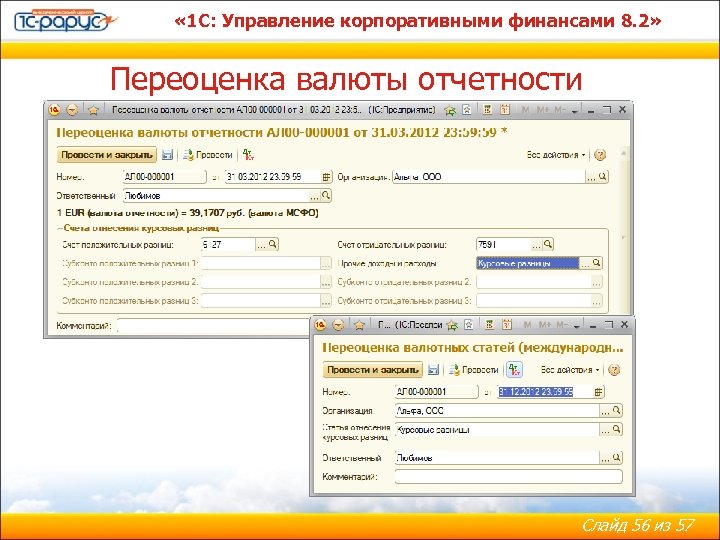Viewport: 720px width, 540px height.
Task: Open the date picker next to the 31.03.2012 date field
Action: (x=326, y=177)
